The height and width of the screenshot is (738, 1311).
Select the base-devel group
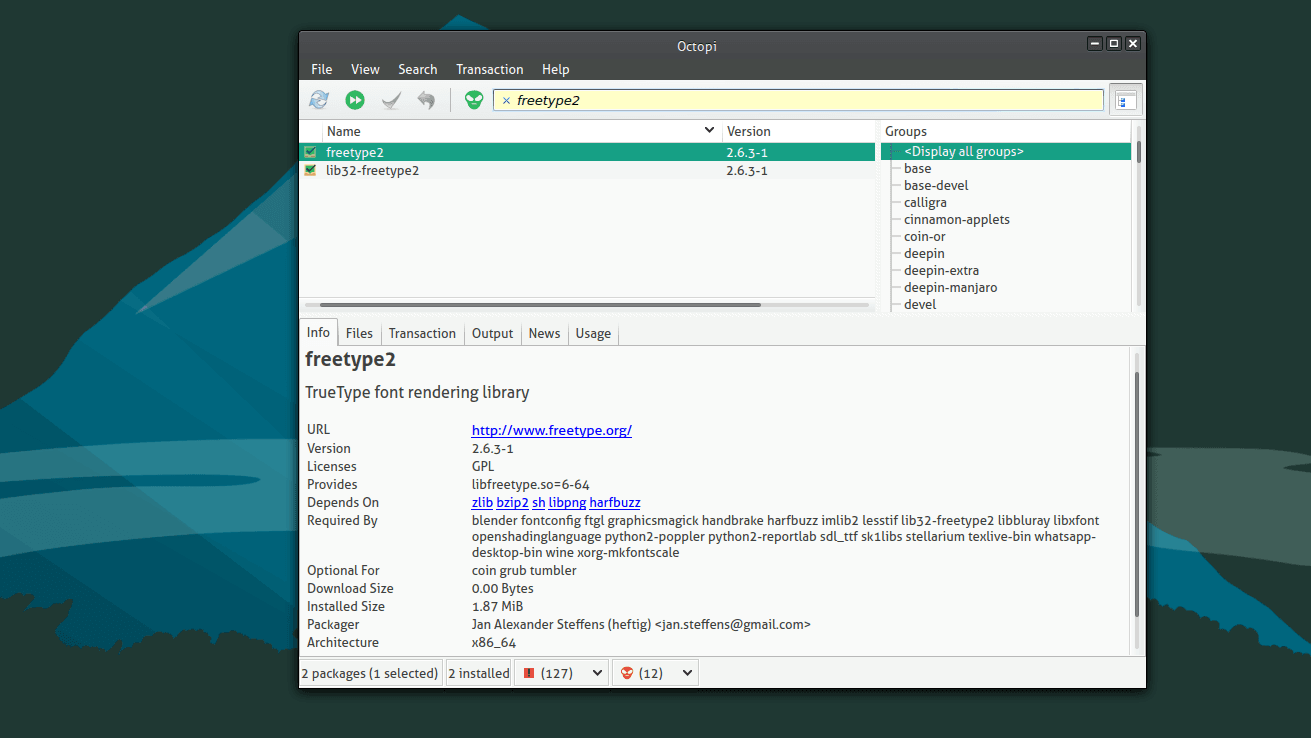[936, 185]
